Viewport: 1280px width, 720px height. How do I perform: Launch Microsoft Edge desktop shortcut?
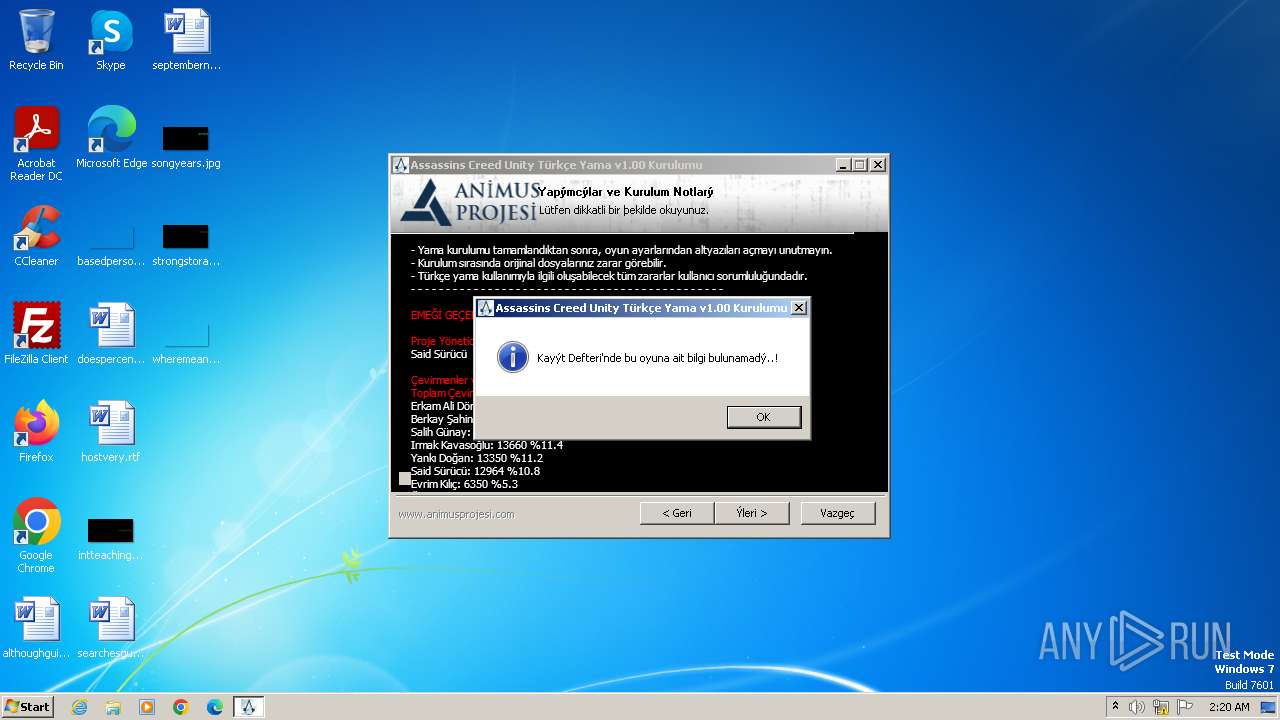111,137
